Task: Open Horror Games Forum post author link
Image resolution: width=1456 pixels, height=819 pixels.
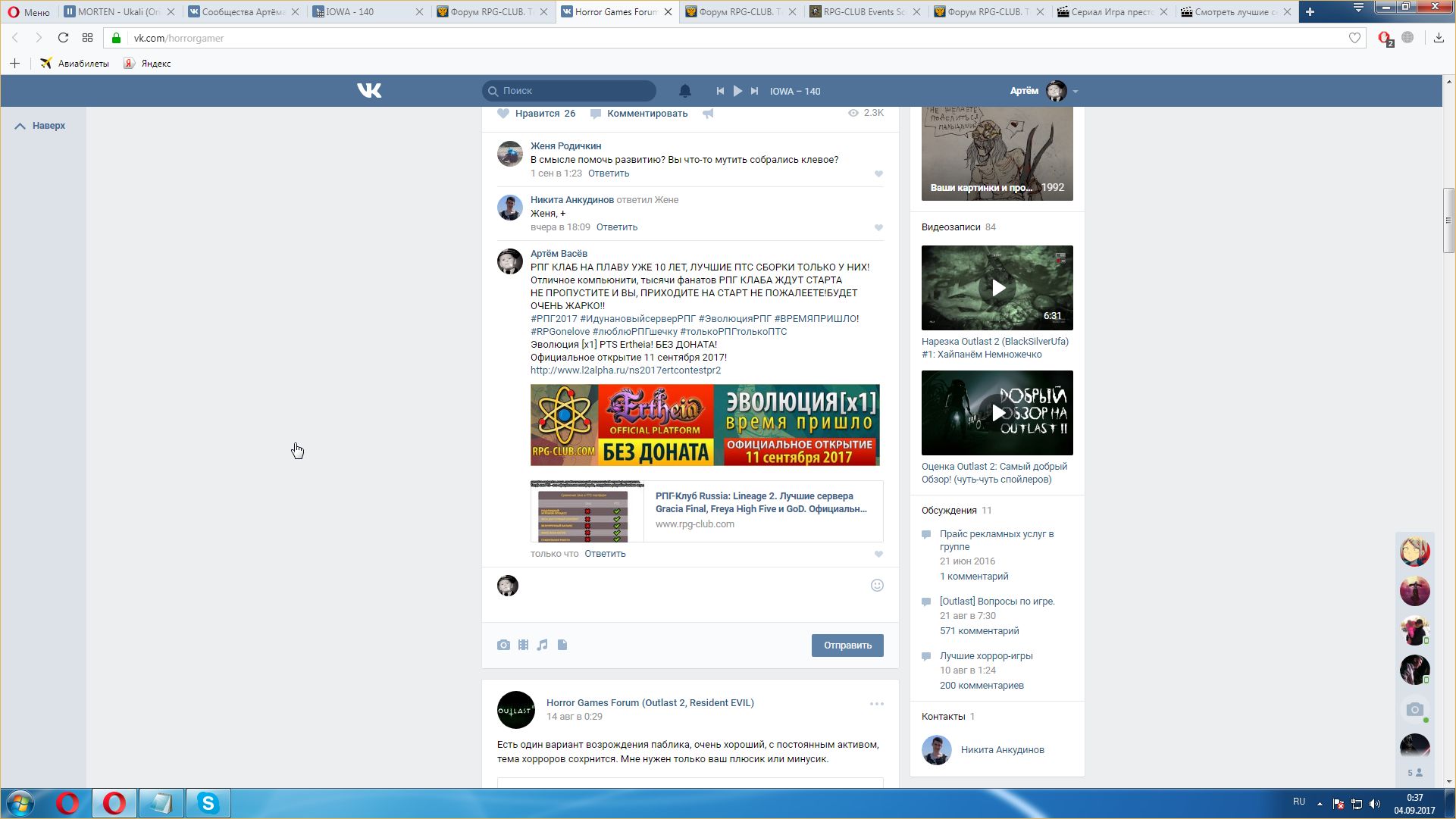Action: [x=650, y=703]
